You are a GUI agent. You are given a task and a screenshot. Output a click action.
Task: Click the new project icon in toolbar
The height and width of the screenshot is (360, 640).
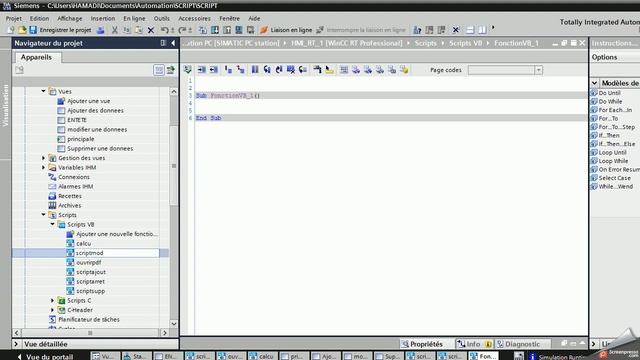(10, 30)
